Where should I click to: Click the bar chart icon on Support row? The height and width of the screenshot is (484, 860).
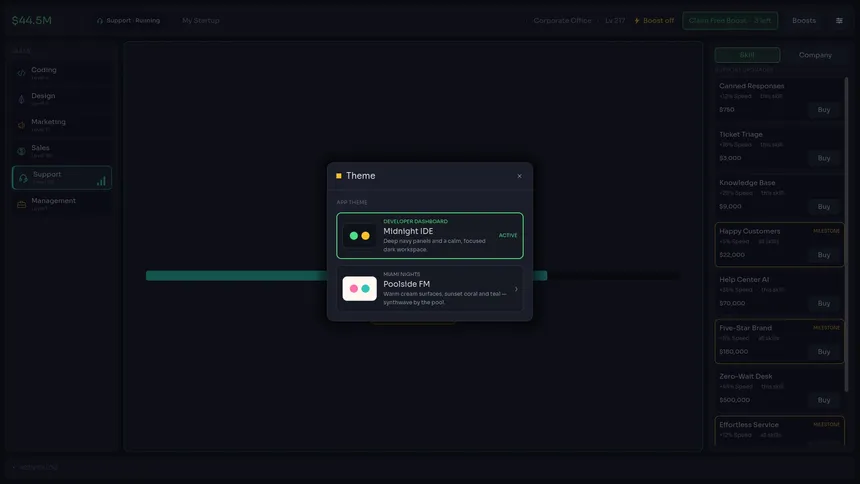[x=101, y=181]
